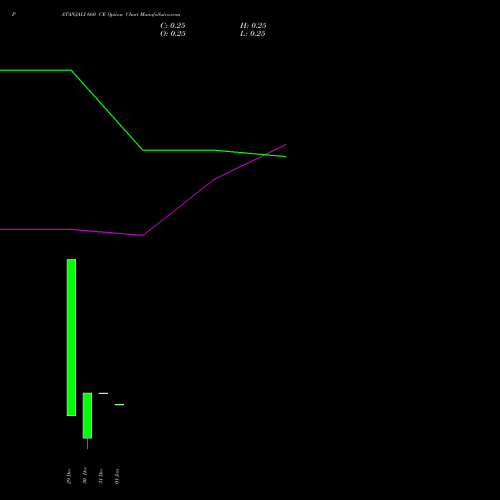Image resolution: width=500 pixels, height=500 pixels.
Task: Select the tall green candlestick for 29 Dec
Action: pos(71,337)
